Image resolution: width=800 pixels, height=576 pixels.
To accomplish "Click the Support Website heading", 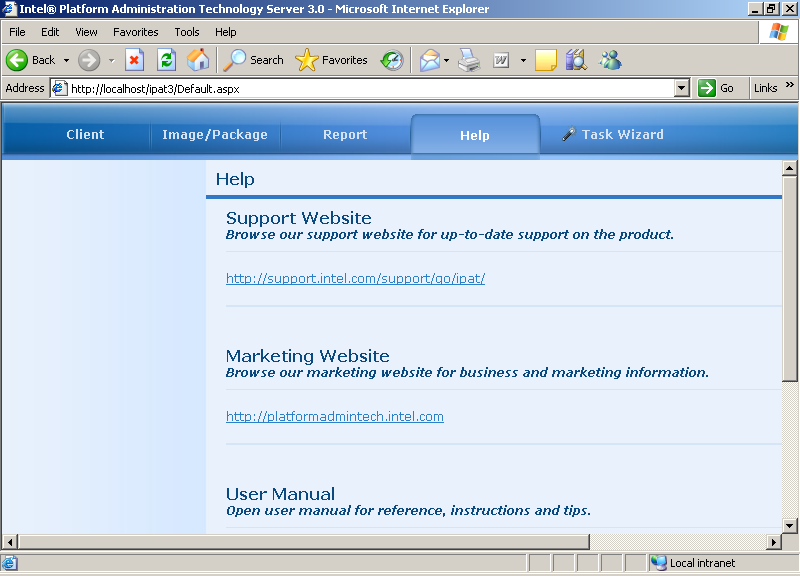I will point(298,218).
